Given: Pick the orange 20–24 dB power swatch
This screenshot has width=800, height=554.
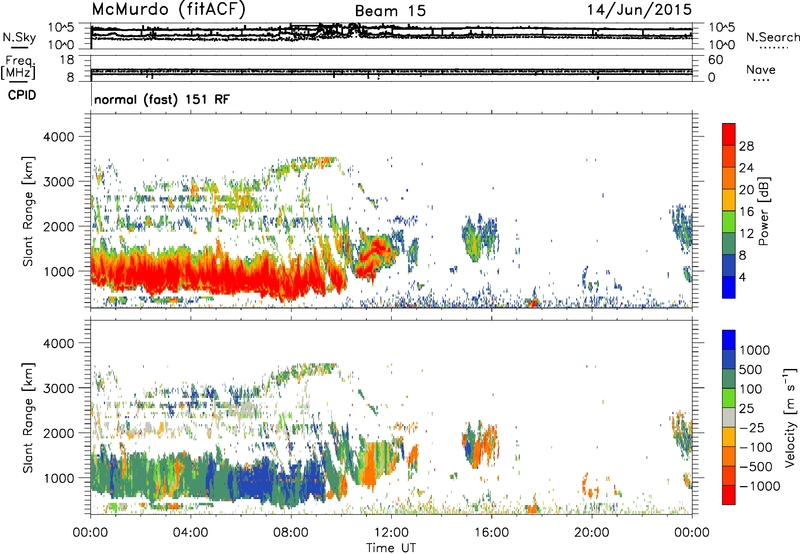Looking at the screenshot, I should pos(729,179).
